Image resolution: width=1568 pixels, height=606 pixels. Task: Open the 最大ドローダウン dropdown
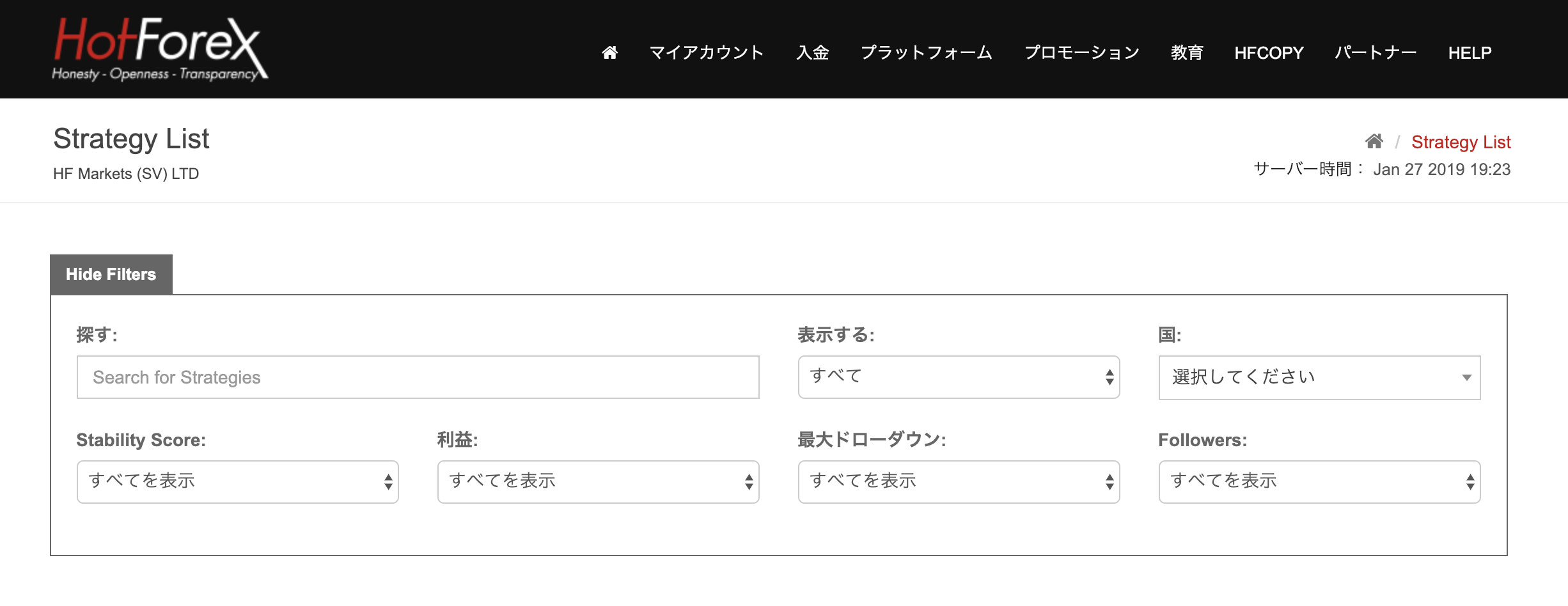click(x=959, y=482)
